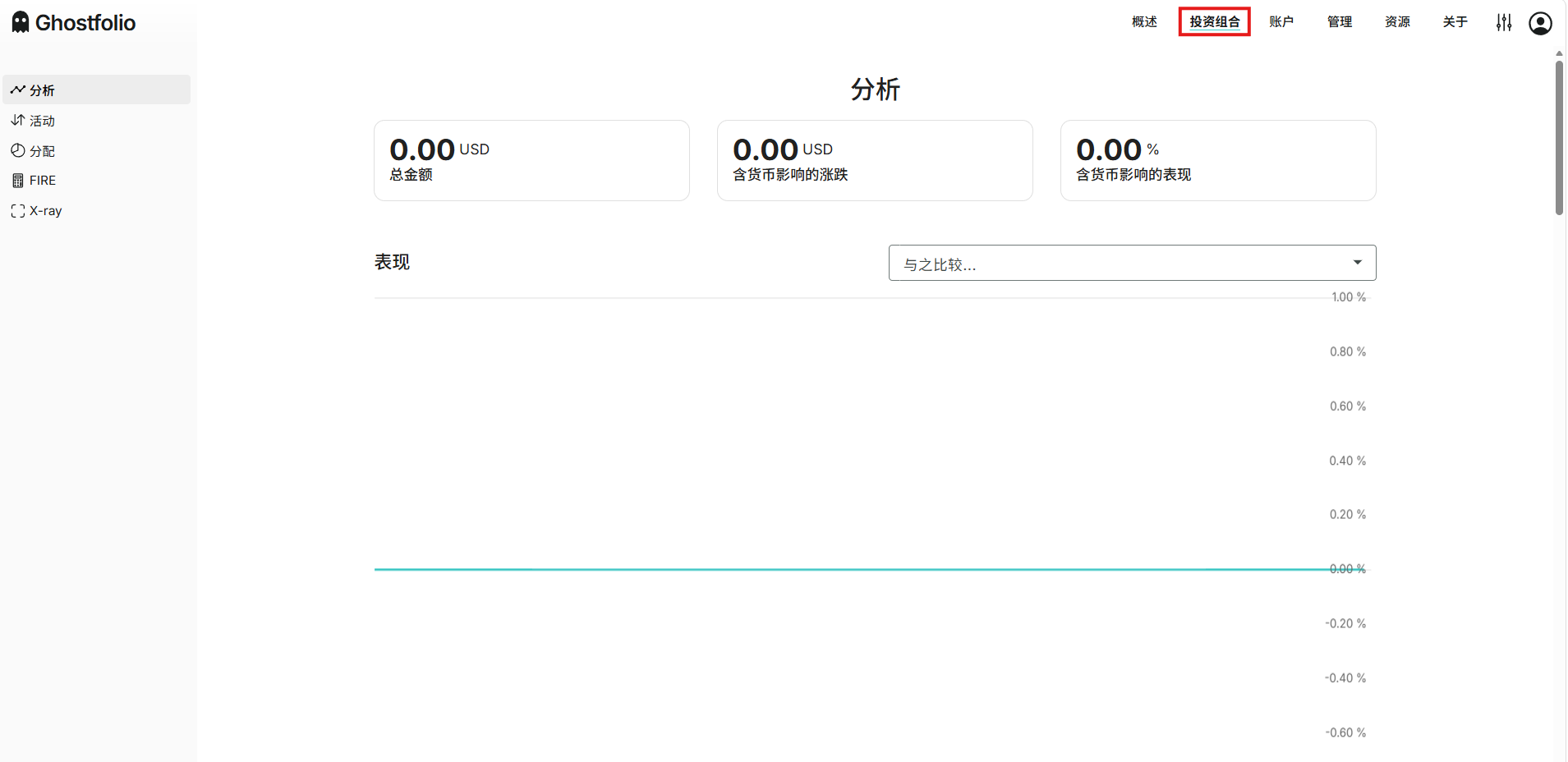Image resolution: width=1568 pixels, height=762 pixels.
Task: Open the 关于 about page
Action: click(x=1455, y=22)
